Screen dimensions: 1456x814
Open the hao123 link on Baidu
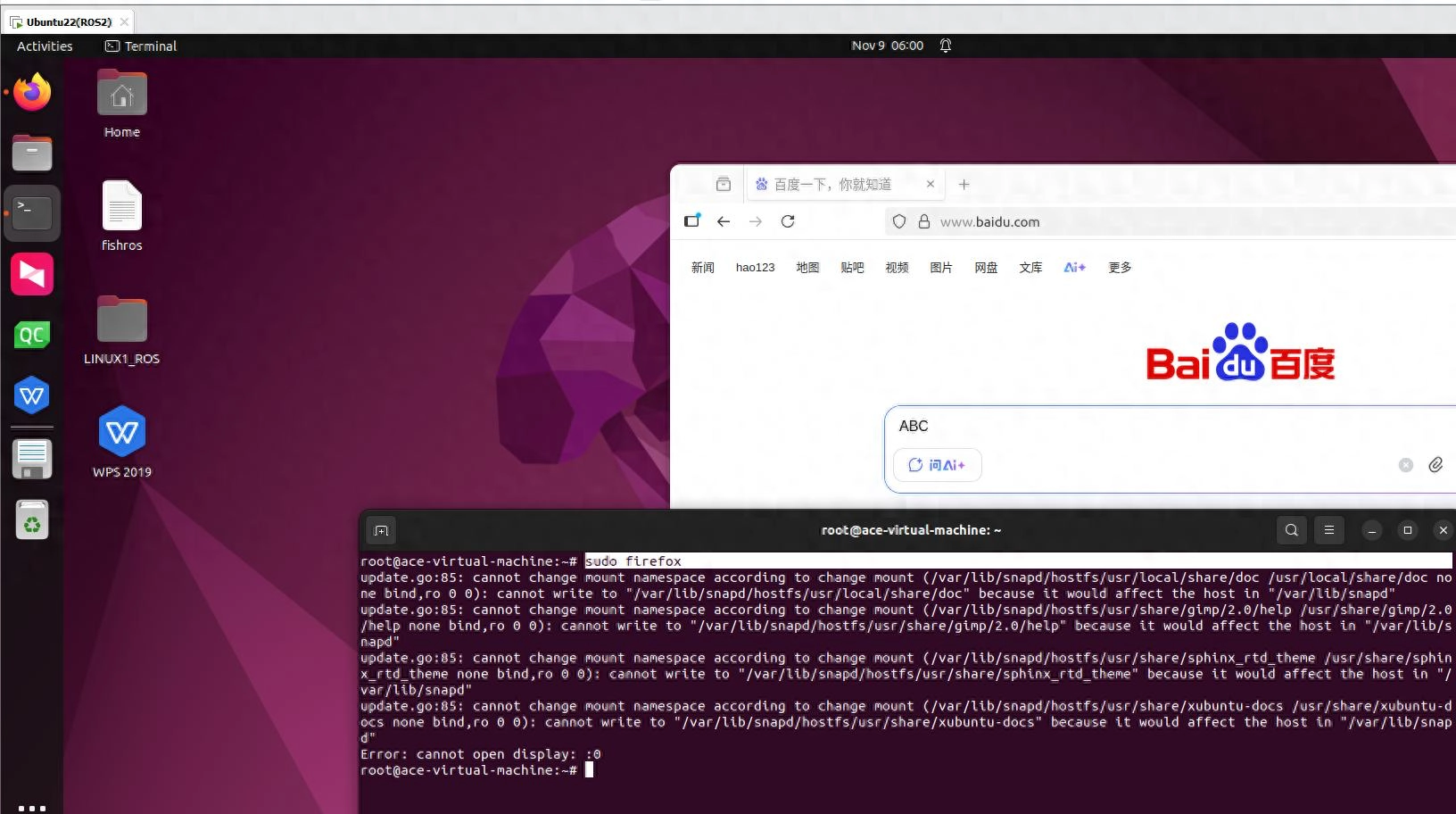tap(755, 267)
